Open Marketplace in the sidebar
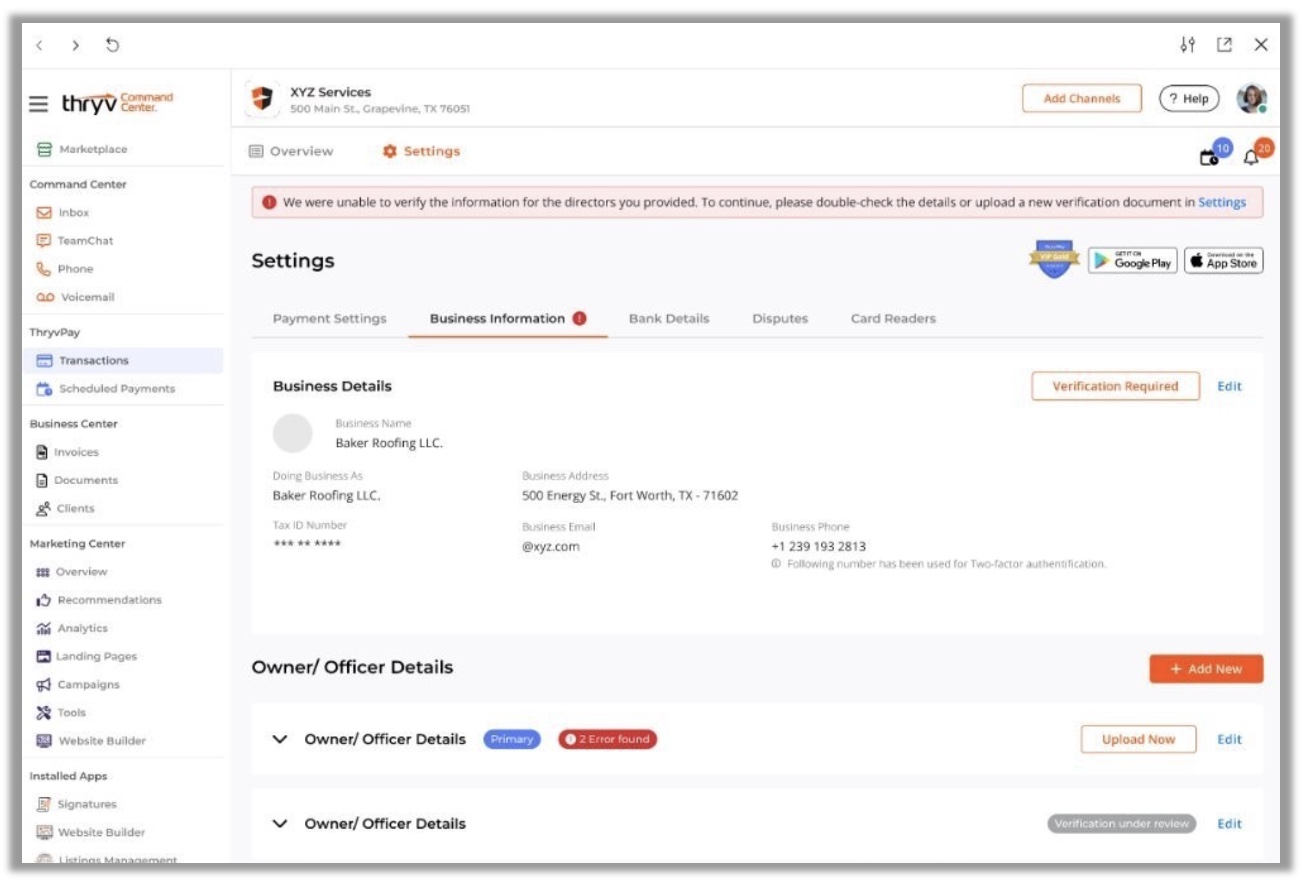This screenshot has width=1302, height=884. 82,149
